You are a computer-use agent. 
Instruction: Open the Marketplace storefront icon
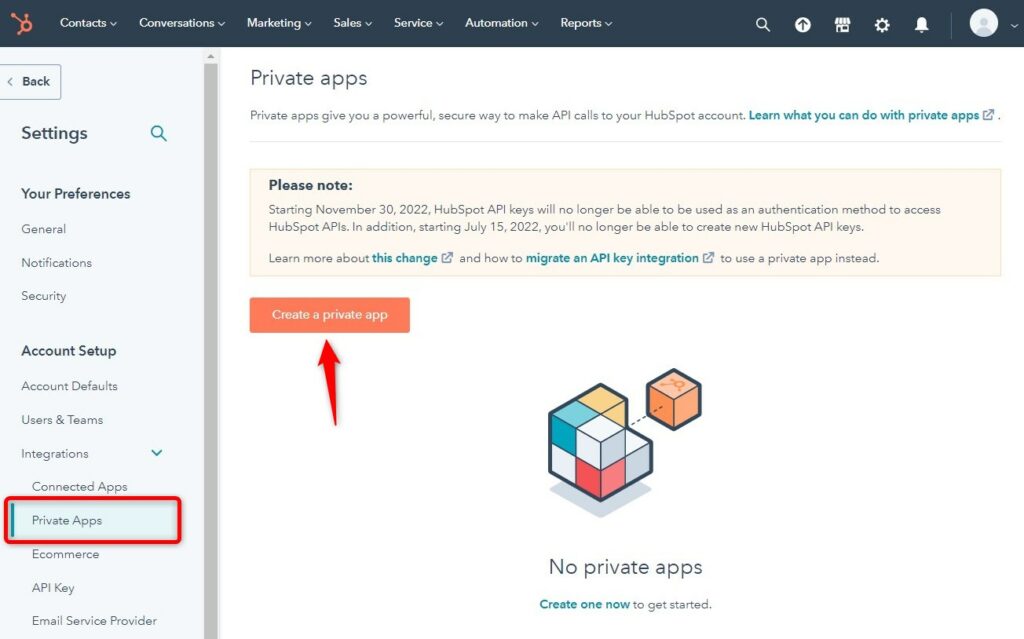842,25
